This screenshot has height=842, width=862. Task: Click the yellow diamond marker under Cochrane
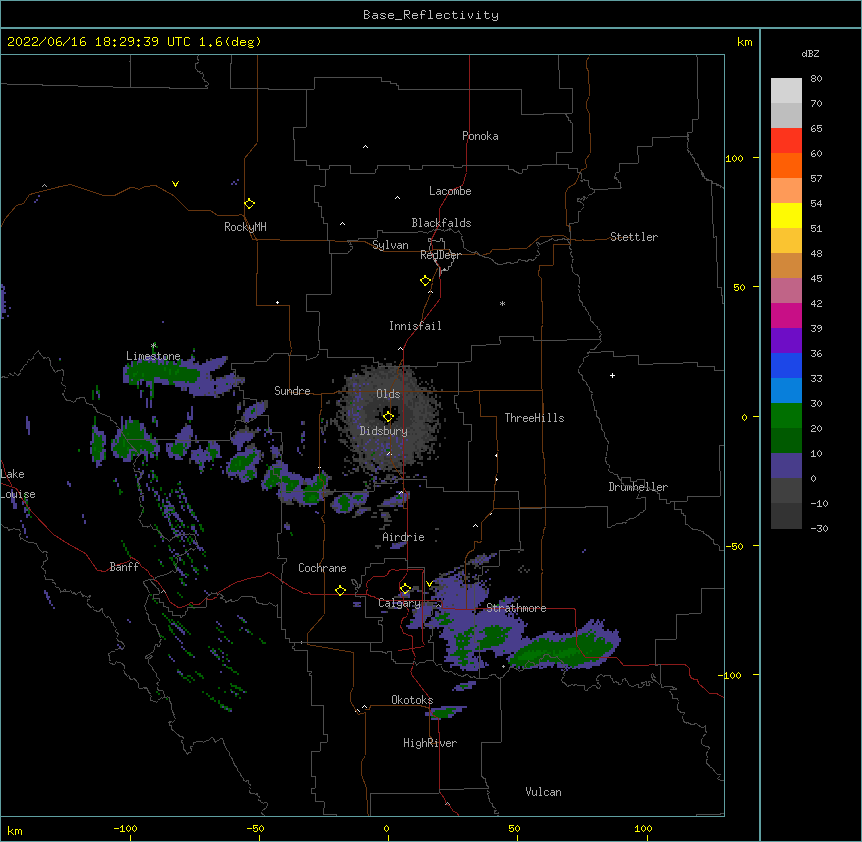pyautogui.click(x=340, y=590)
